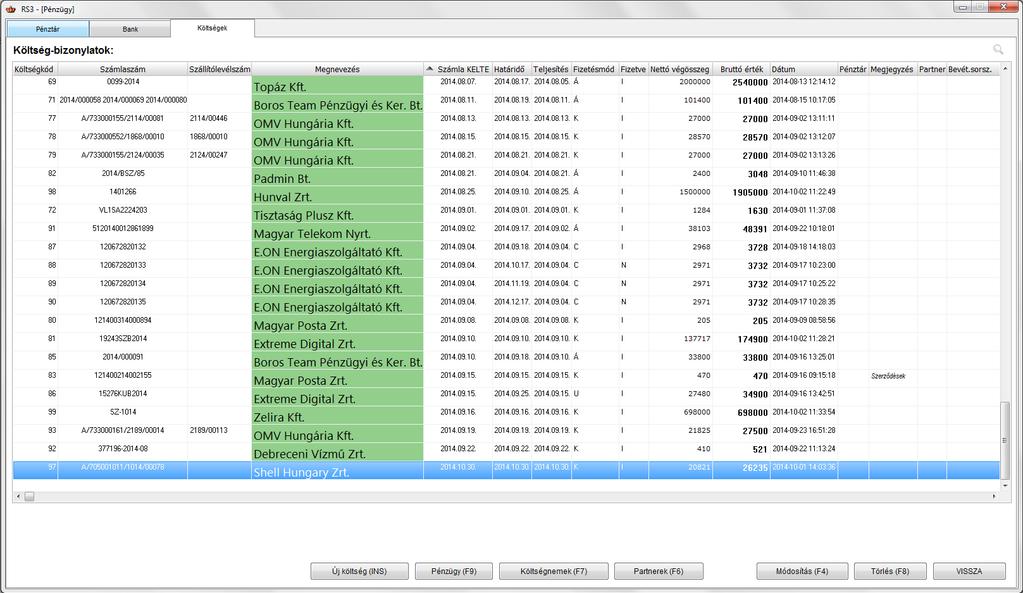Click invoice number A/733000155/2114/00081
Screen dimensions: 1023x593
coord(123,119)
